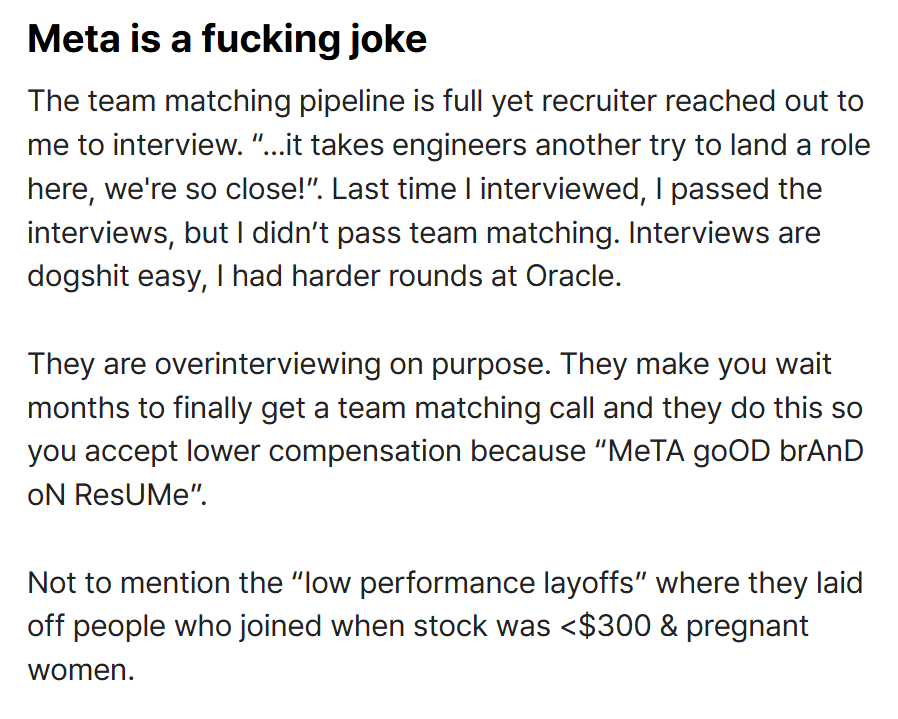Viewport: 898px width, 719px height.
Task: Click the phrase 'Not to mention the'
Action: click(x=155, y=583)
